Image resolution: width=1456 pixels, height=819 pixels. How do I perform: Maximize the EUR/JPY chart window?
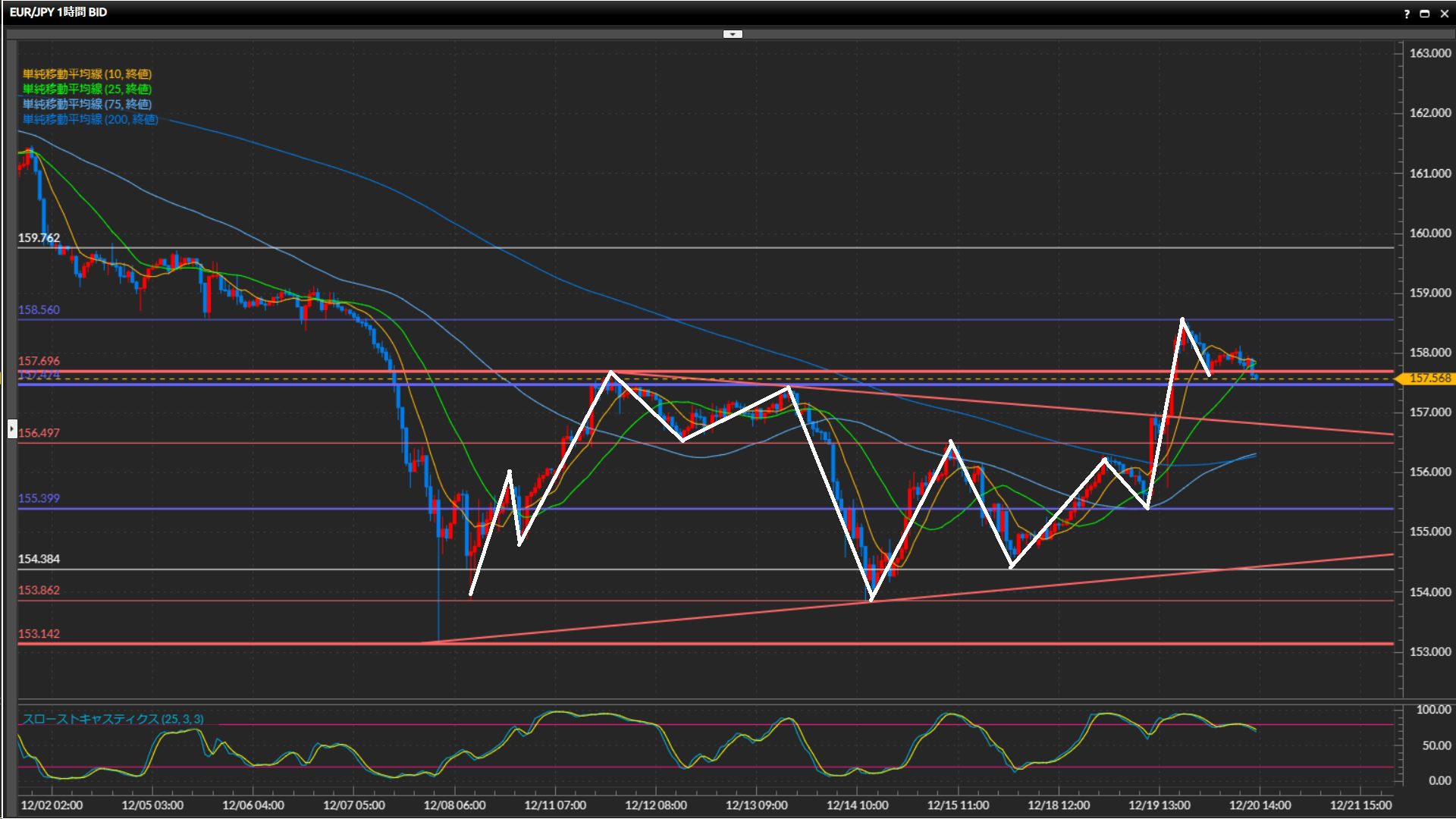coord(1425,14)
